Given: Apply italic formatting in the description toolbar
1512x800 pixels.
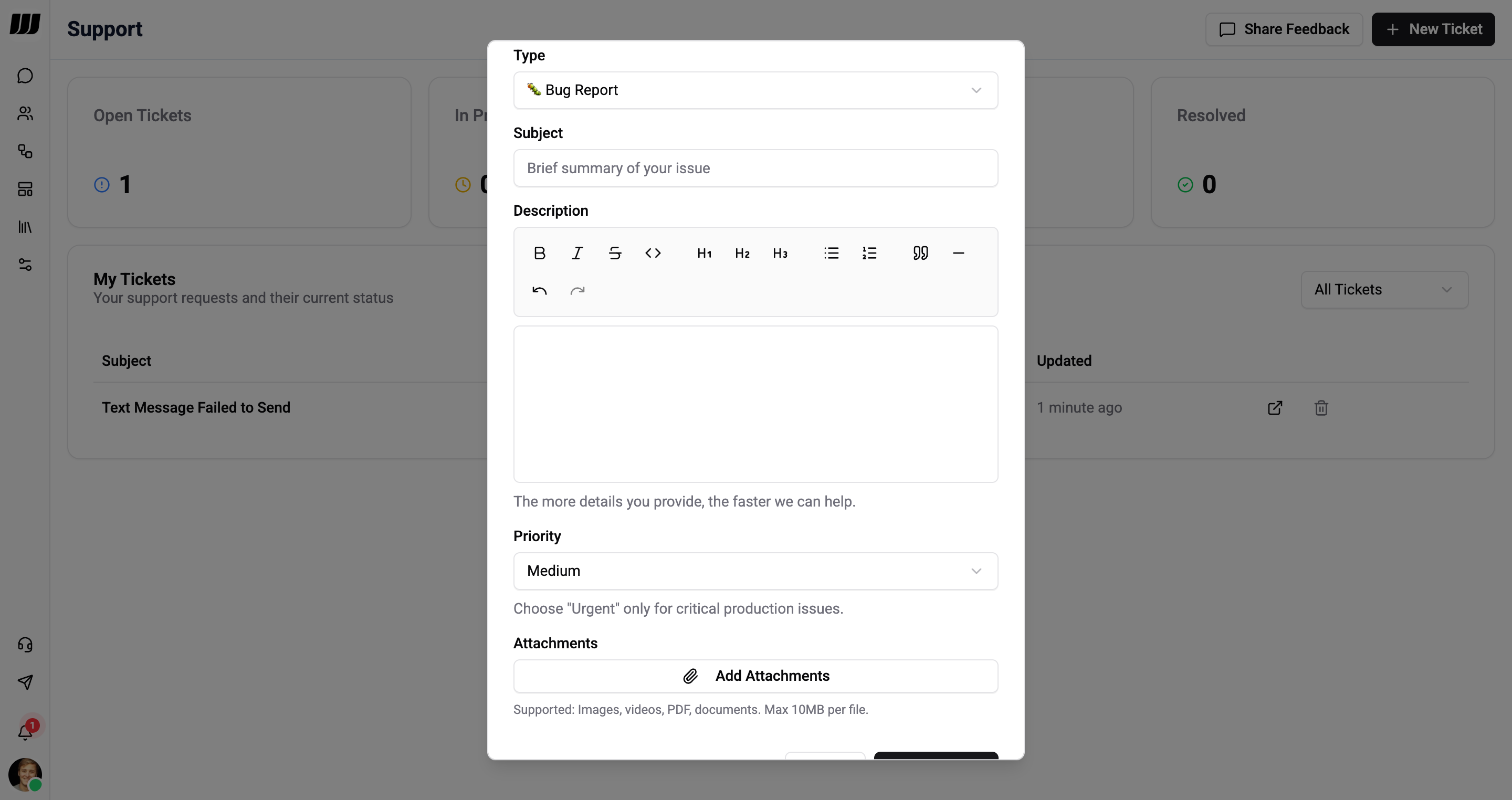Looking at the screenshot, I should tap(577, 253).
